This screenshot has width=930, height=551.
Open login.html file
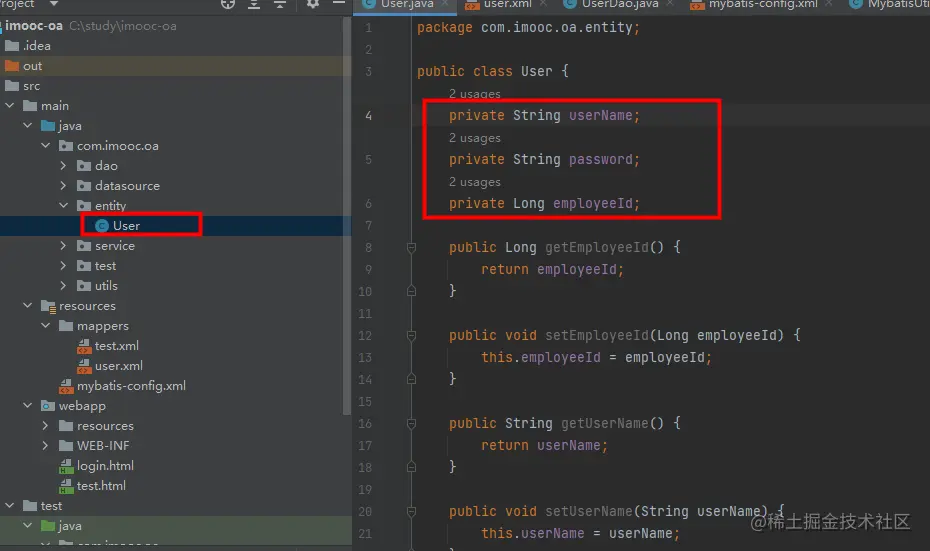105,466
